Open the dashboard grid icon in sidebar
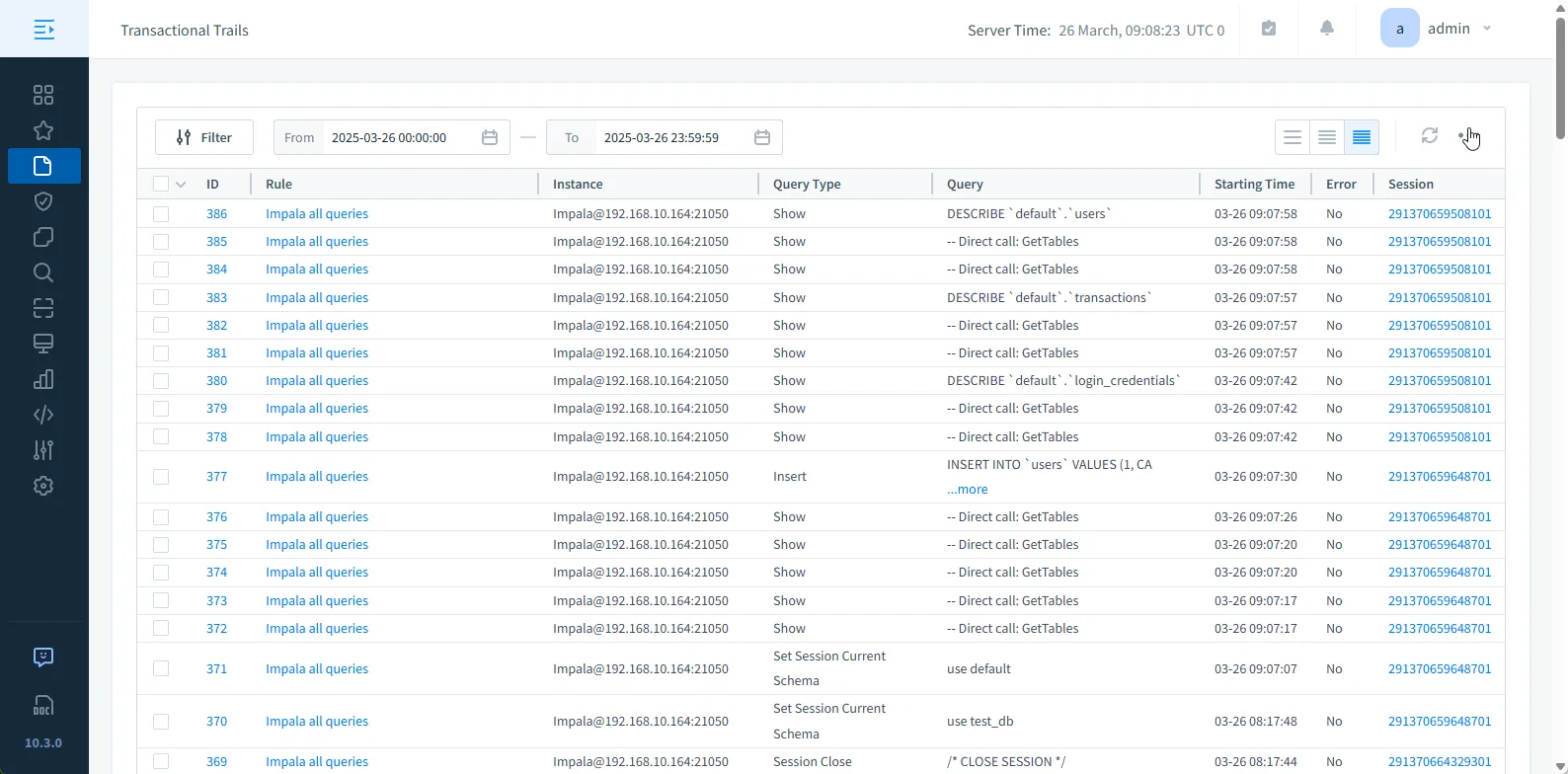The width and height of the screenshot is (1568, 774). click(43, 95)
